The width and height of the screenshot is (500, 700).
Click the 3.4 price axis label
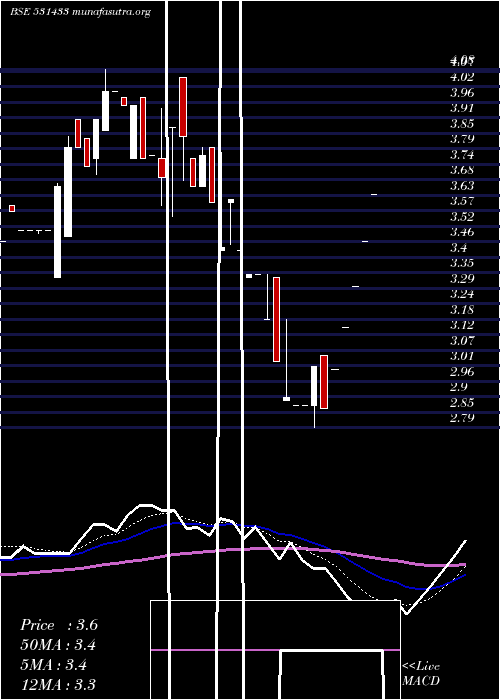pos(459,247)
